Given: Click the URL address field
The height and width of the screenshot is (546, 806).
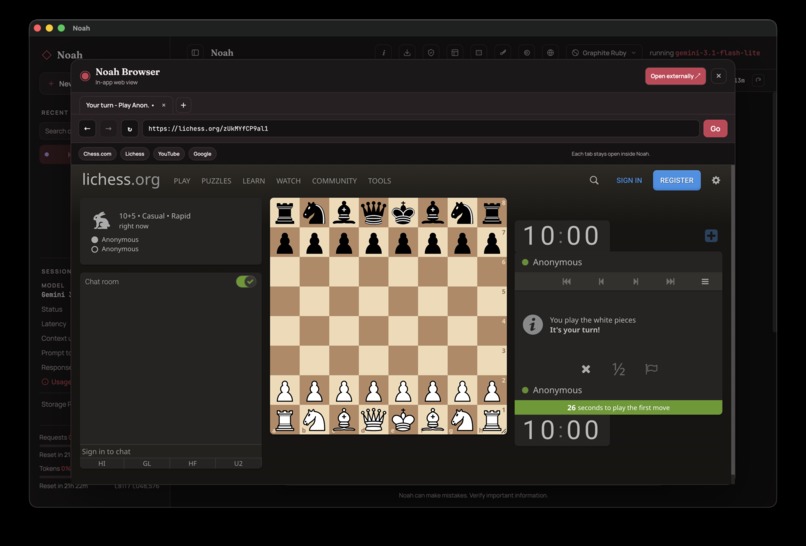Looking at the screenshot, I should (x=420, y=129).
